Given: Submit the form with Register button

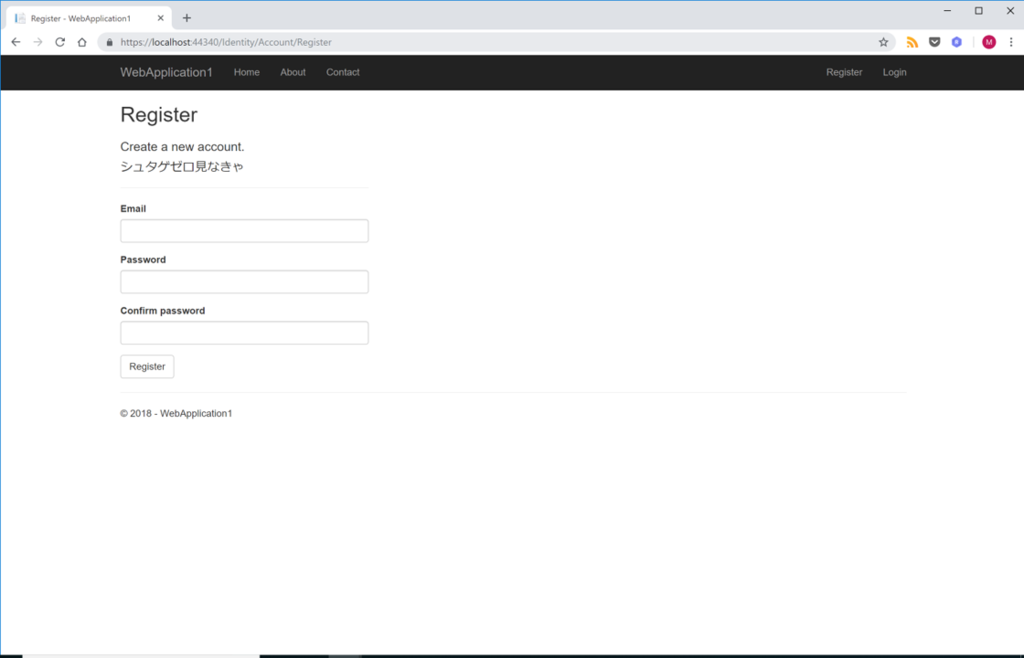Looking at the screenshot, I should click(147, 366).
